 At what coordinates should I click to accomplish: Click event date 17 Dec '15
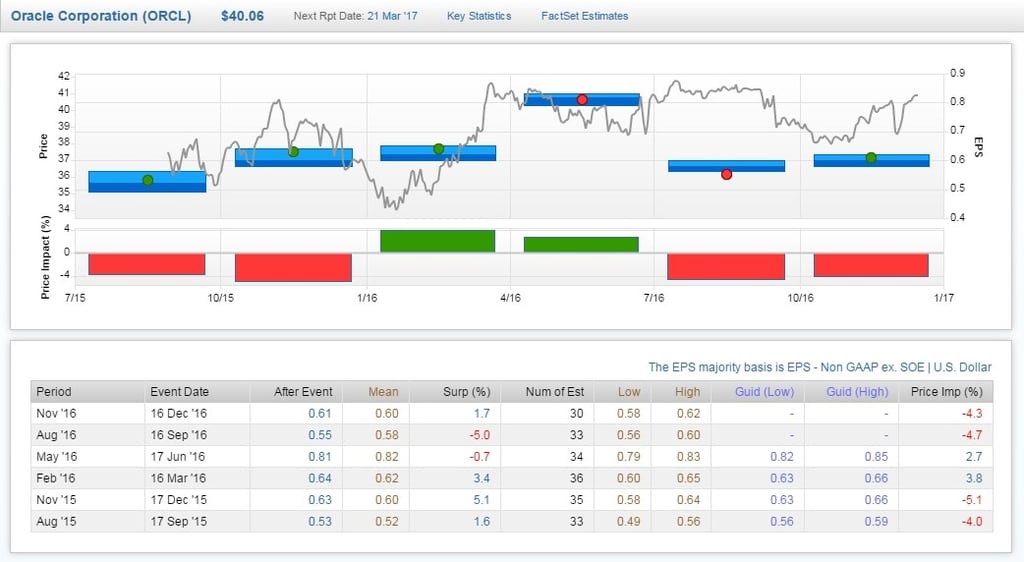tap(178, 499)
